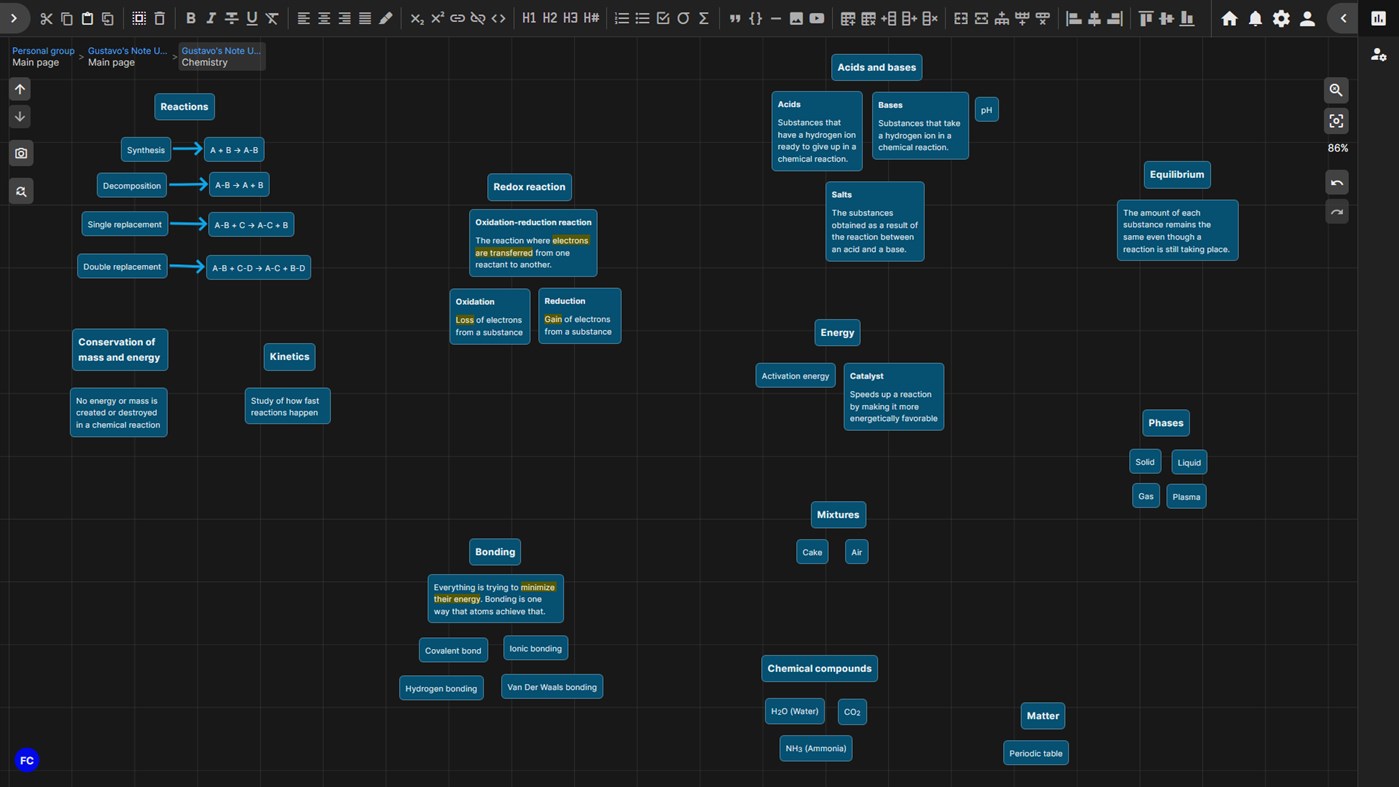1399x787 pixels.
Task: Toggle bulleted list formatting
Action: [x=642, y=18]
